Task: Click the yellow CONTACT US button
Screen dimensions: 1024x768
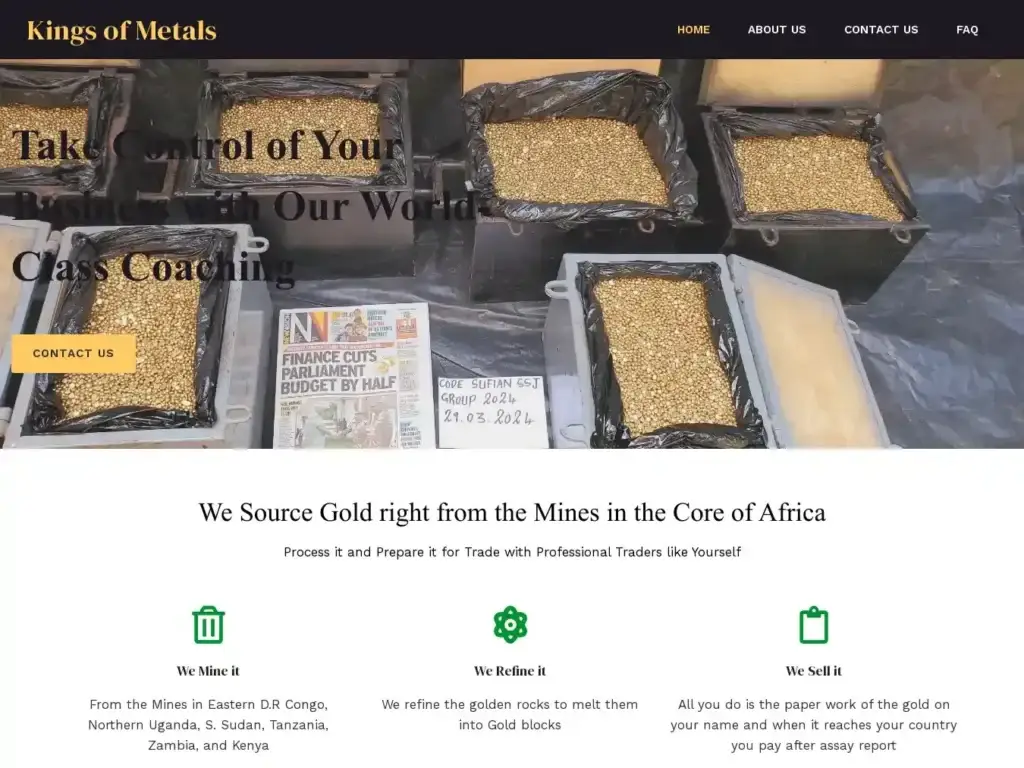Action: pyautogui.click(x=74, y=353)
